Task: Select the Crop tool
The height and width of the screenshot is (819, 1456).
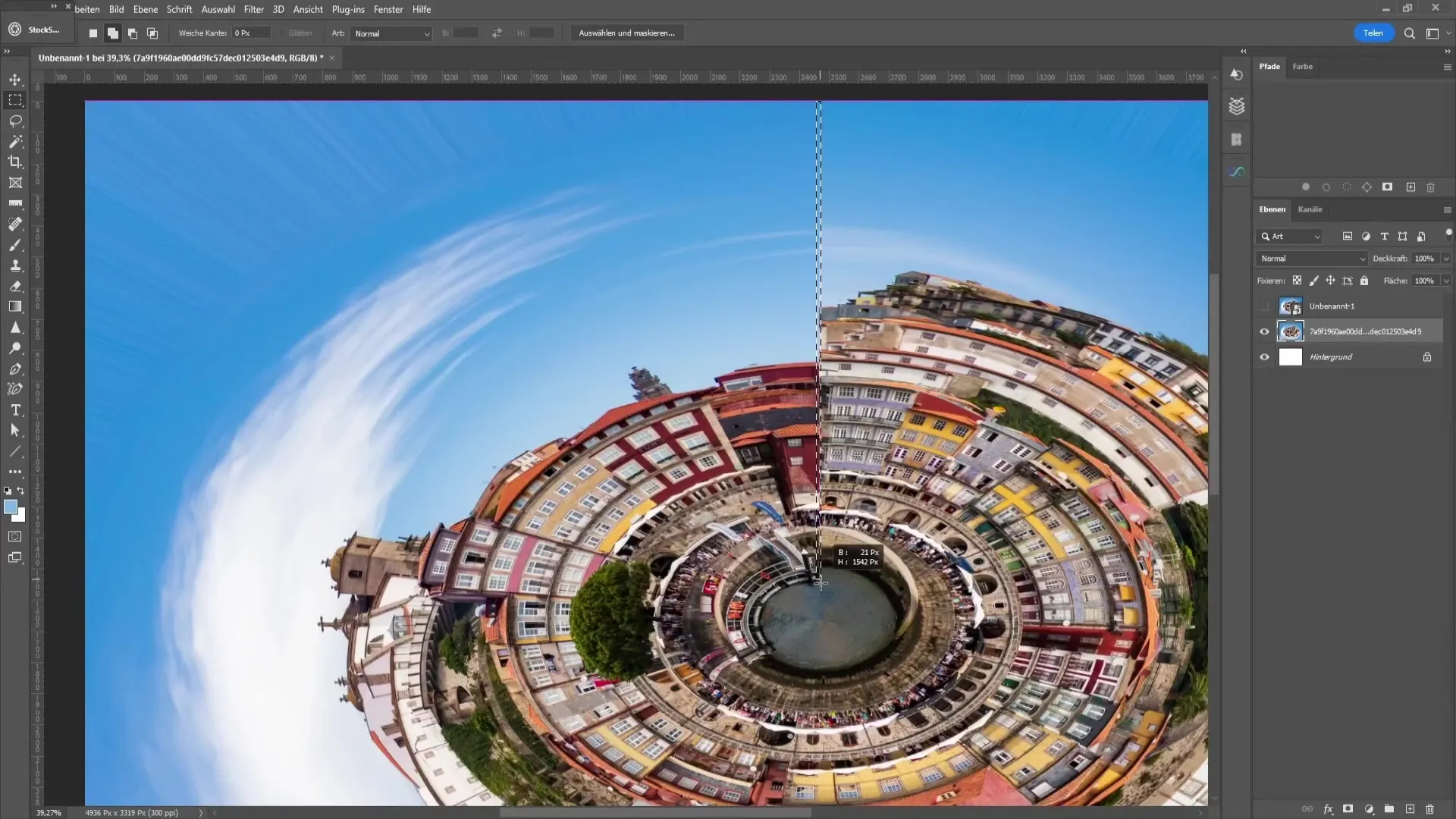Action: click(15, 162)
